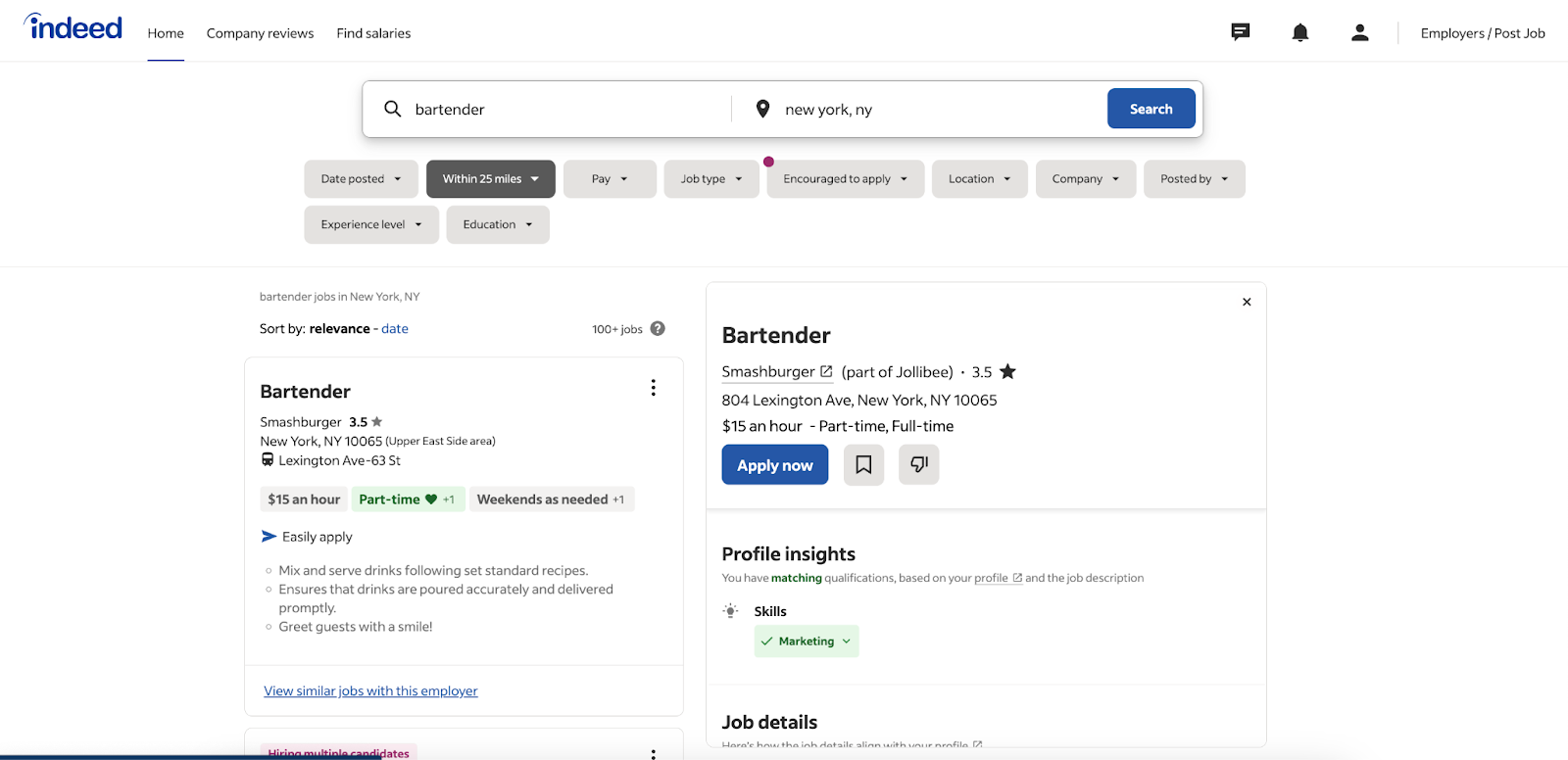
Task: Click the skills lightbulb icon
Action: click(x=731, y=611)
